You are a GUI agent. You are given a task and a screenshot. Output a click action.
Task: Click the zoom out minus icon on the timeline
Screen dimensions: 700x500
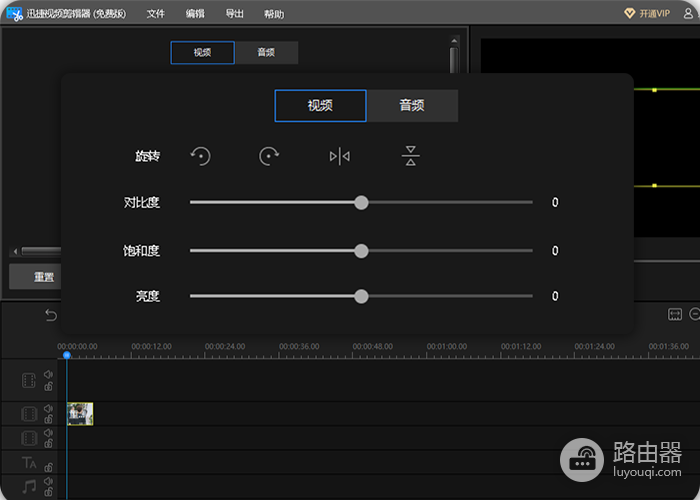coord(695,314)
